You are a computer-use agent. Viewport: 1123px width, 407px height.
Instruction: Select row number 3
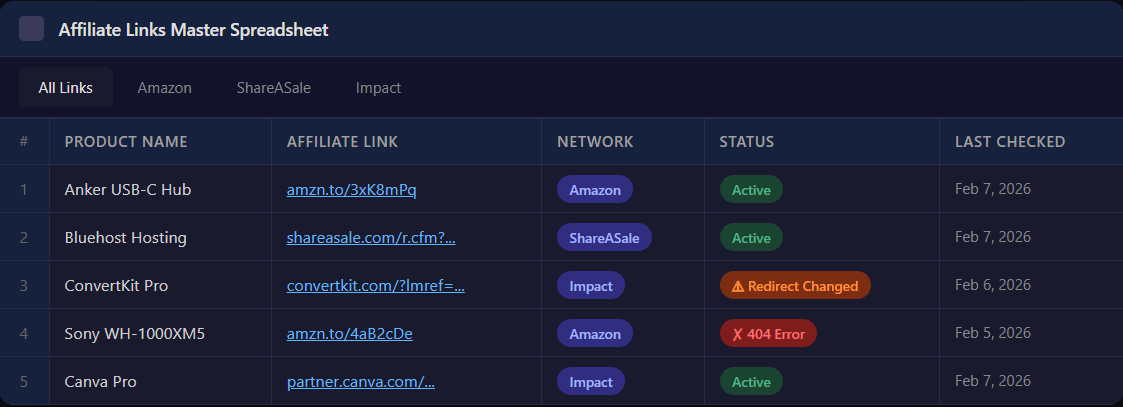[x=24, y=285]
